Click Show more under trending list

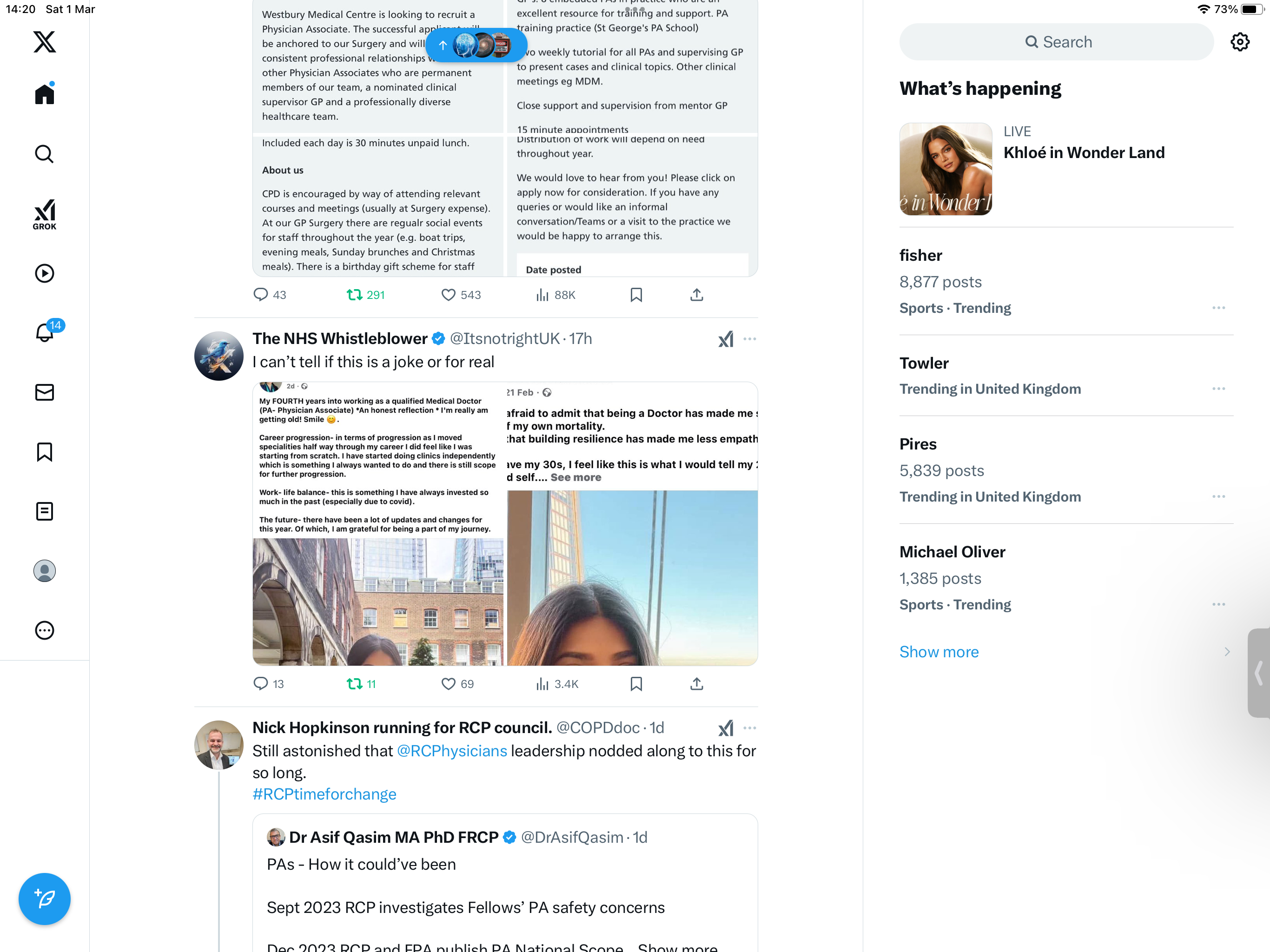coord(939,652)
